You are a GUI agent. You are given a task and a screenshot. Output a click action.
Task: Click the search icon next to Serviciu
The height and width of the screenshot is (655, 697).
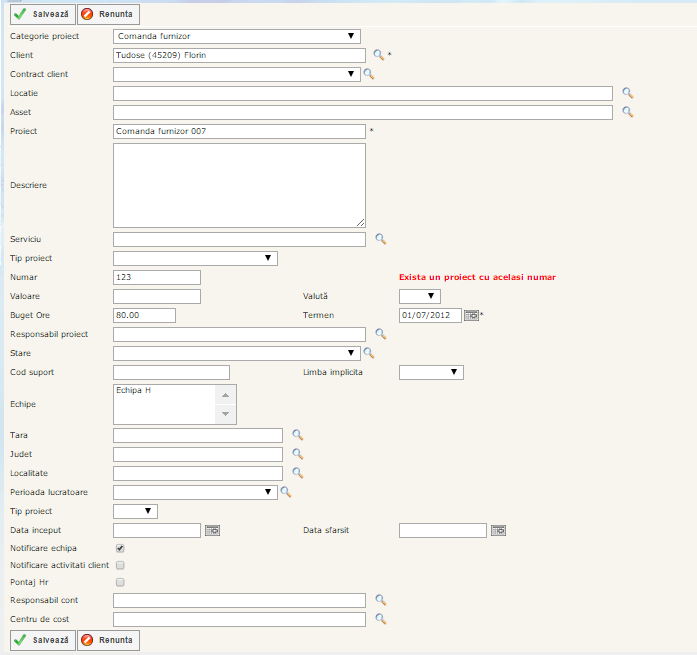pyautogui.click(x=380, y=239)
